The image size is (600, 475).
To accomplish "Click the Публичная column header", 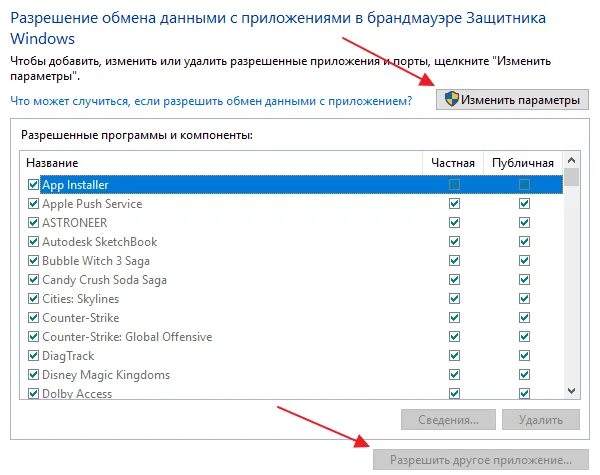I will pyautogui.click(x=523, y=163).
